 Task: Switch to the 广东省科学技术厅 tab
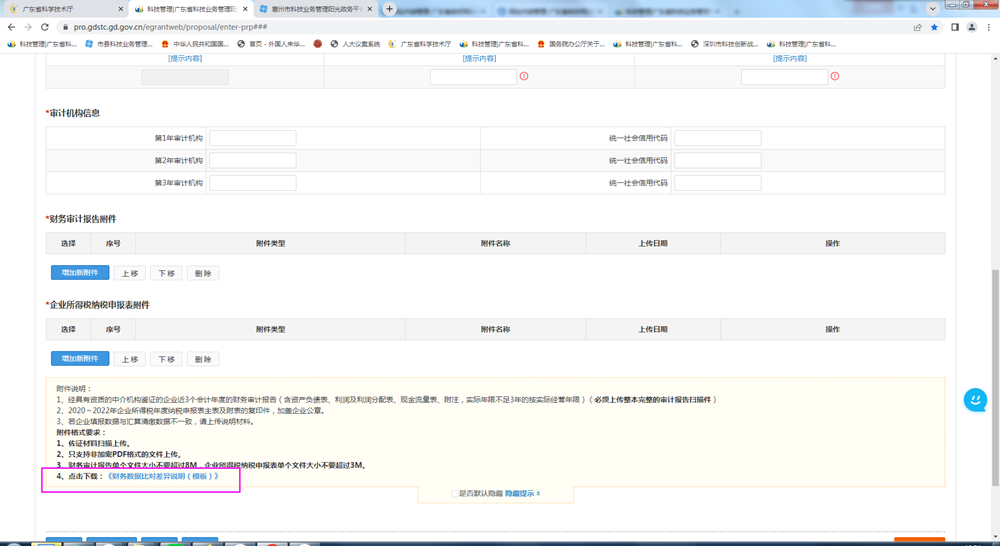point(64,9)
